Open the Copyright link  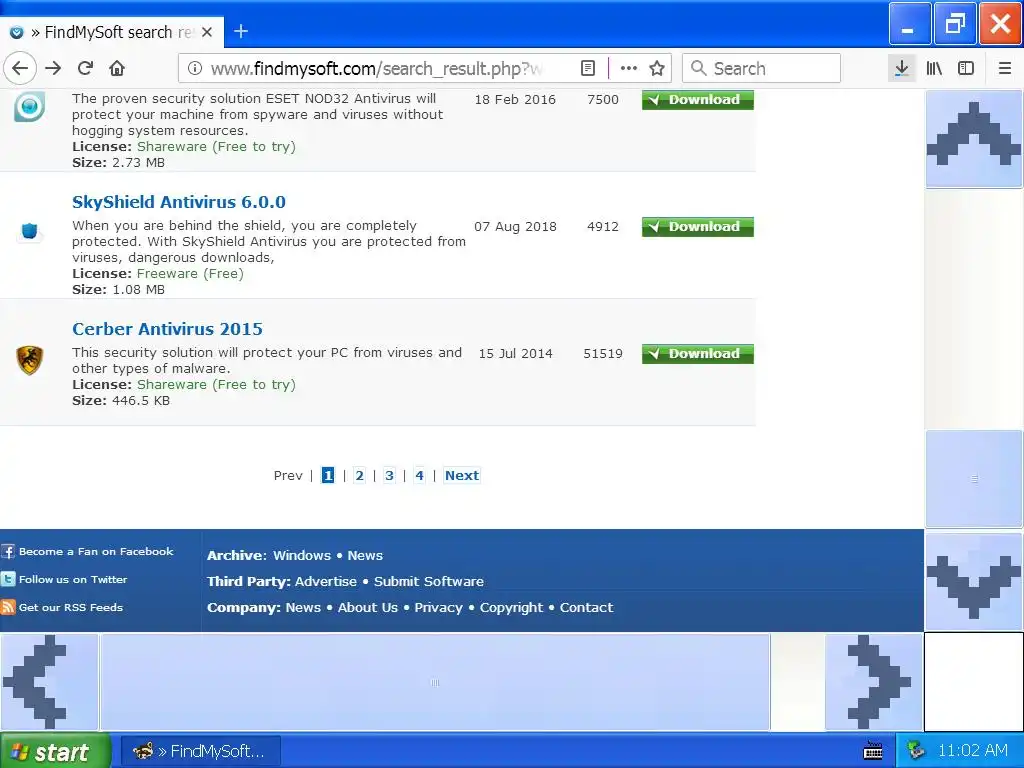(x=511, y=607)
